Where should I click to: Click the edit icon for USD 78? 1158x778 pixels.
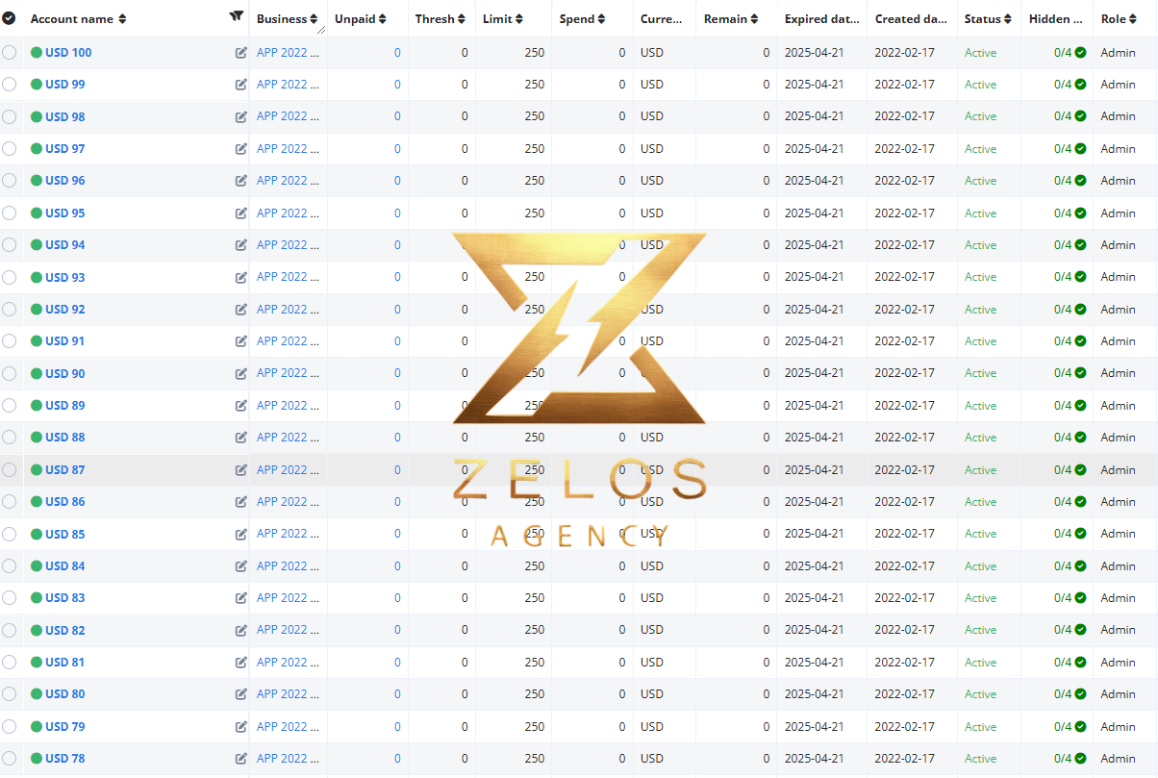point(241,759)
